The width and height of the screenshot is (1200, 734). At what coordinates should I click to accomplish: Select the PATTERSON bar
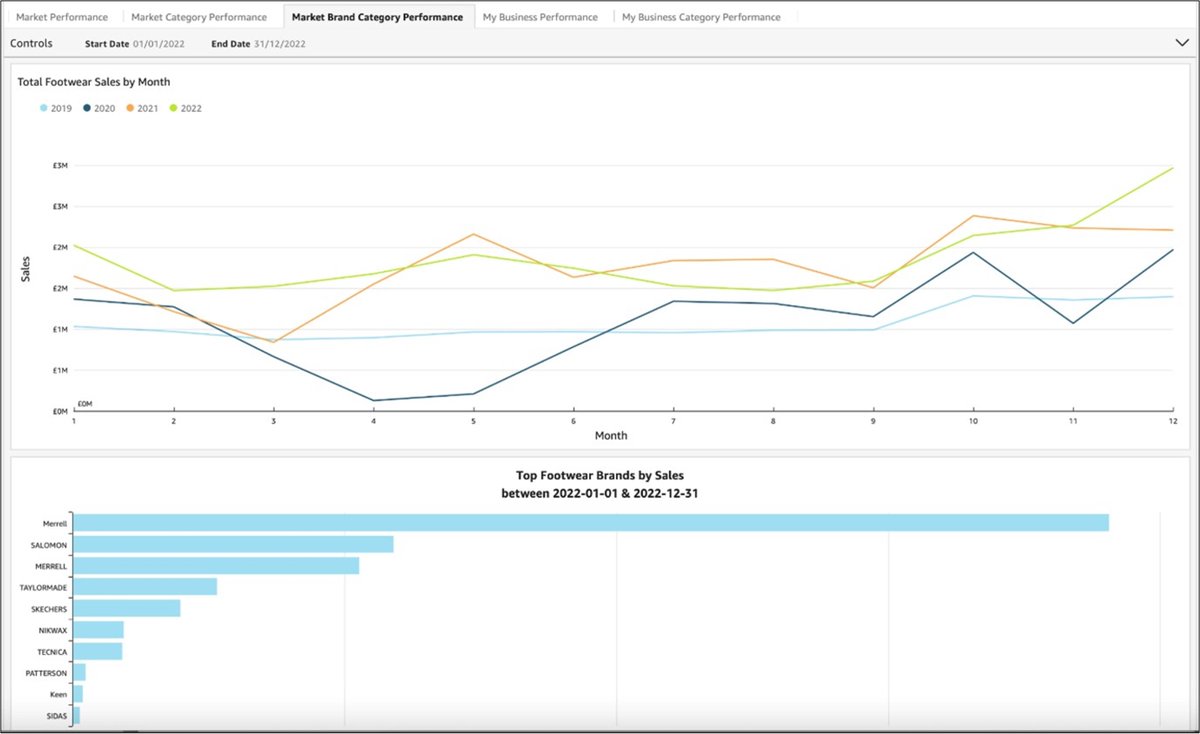pyautogui.click(x=80, y=673)
